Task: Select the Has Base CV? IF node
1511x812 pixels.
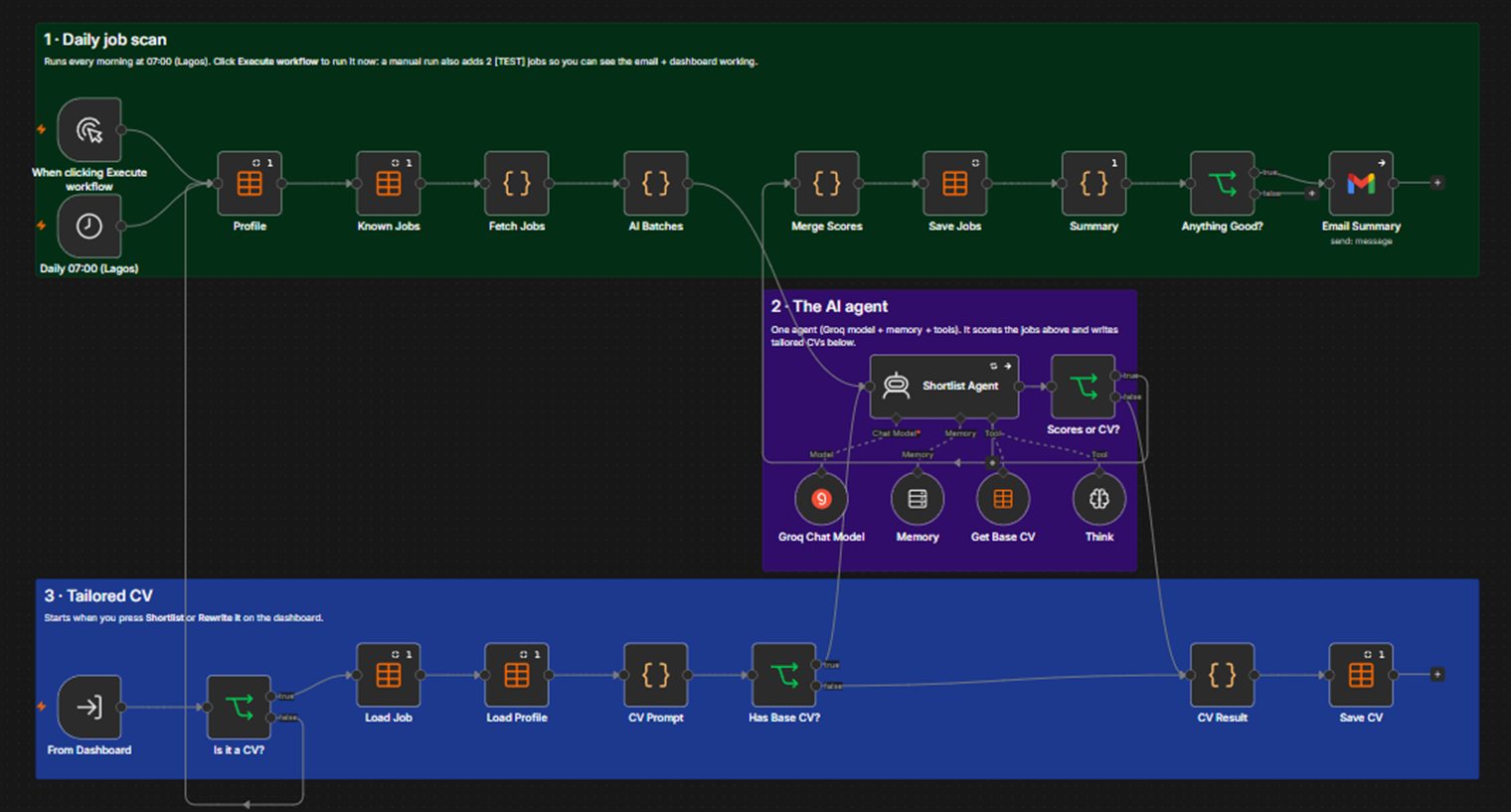Action: click(x=784, y=675)
